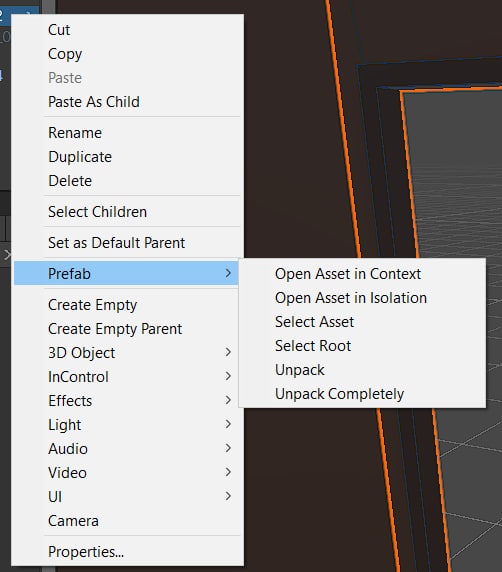Click Select Asset in Prefab submenu
The image size is (502, 572).
point(362,322)
